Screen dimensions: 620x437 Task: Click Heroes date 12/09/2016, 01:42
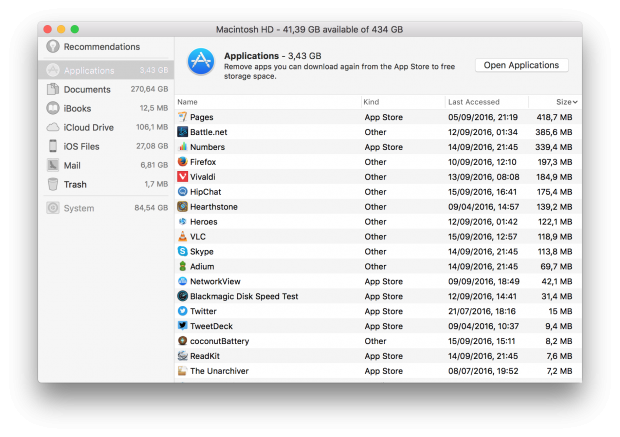[x=483, y=222]
